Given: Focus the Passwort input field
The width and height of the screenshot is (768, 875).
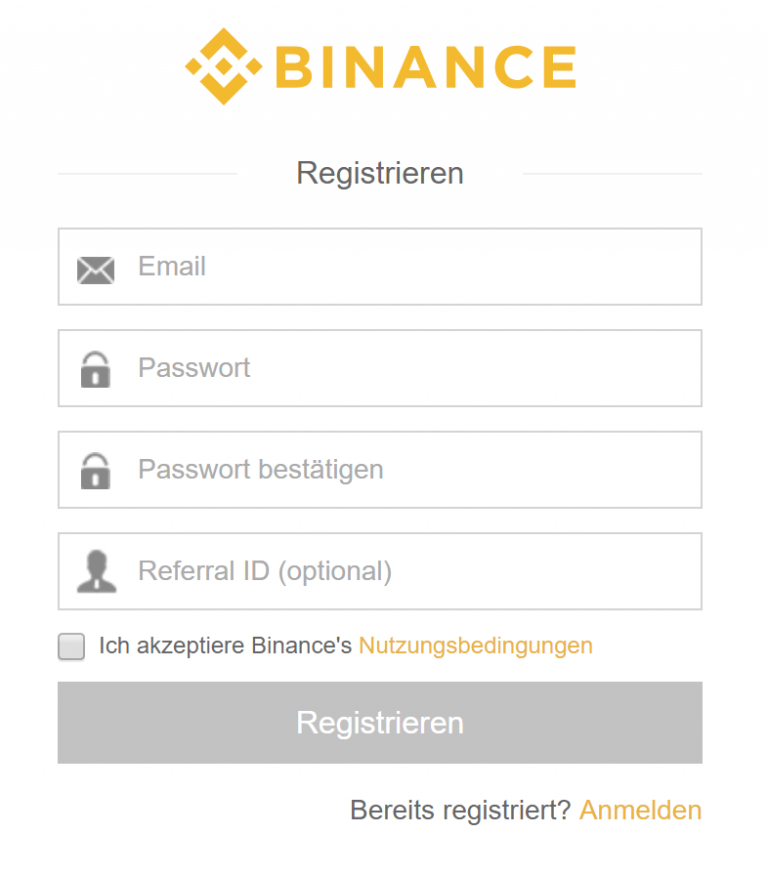Looking at the screenshot, I should click(380, 368).
